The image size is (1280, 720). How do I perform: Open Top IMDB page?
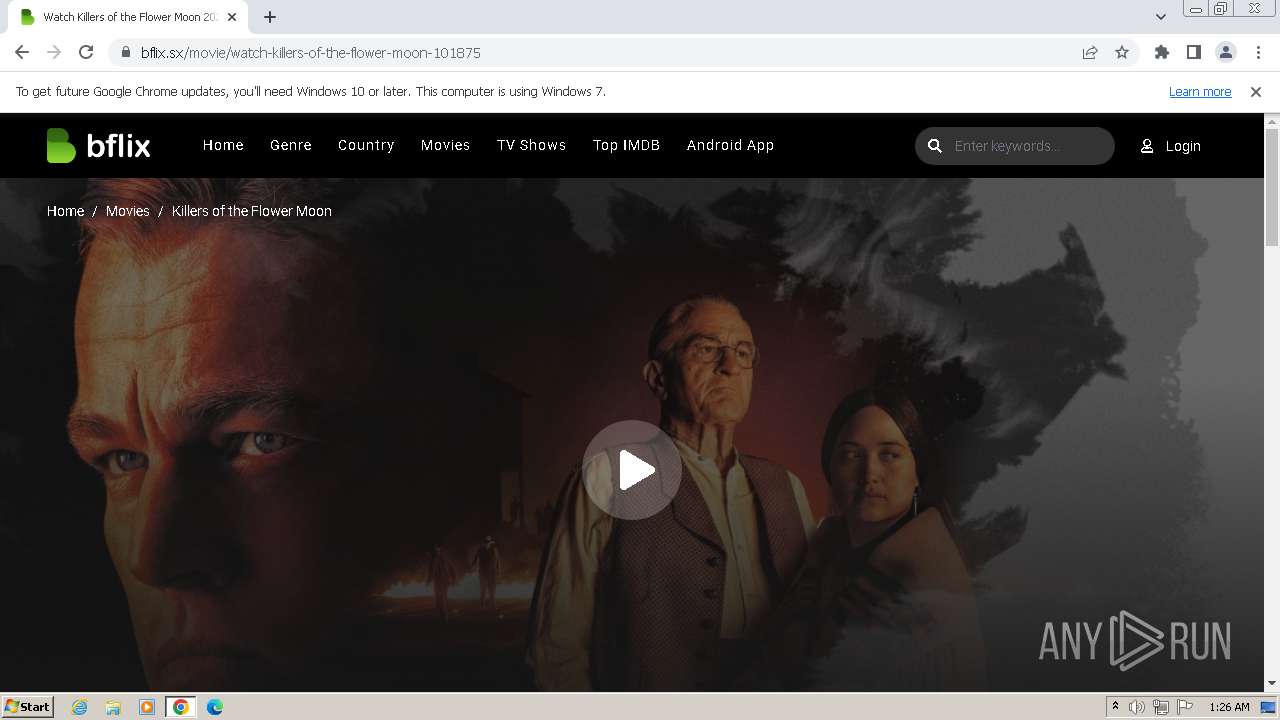click(626, 145)
